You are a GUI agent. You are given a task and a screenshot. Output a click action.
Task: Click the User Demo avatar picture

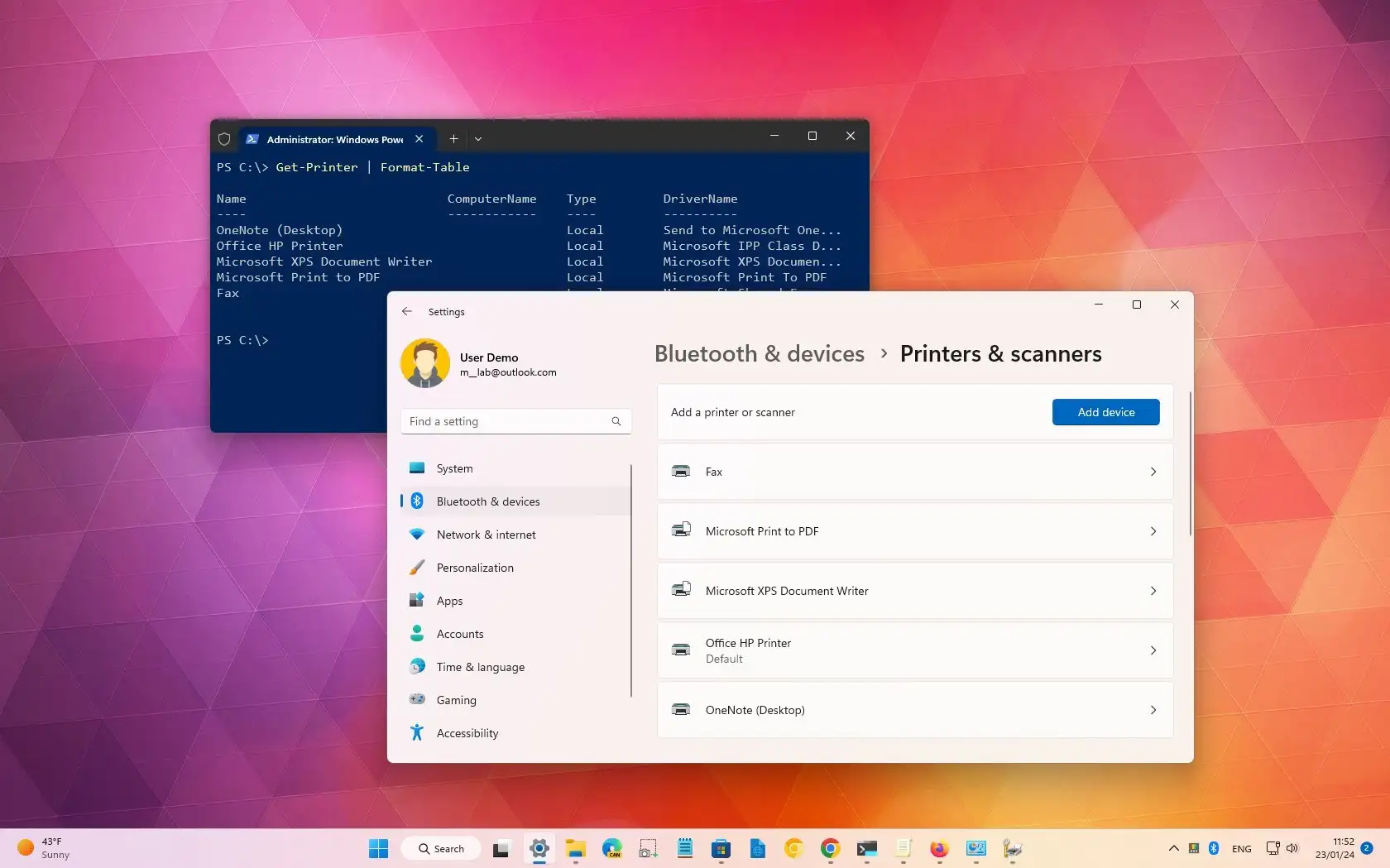425,362
